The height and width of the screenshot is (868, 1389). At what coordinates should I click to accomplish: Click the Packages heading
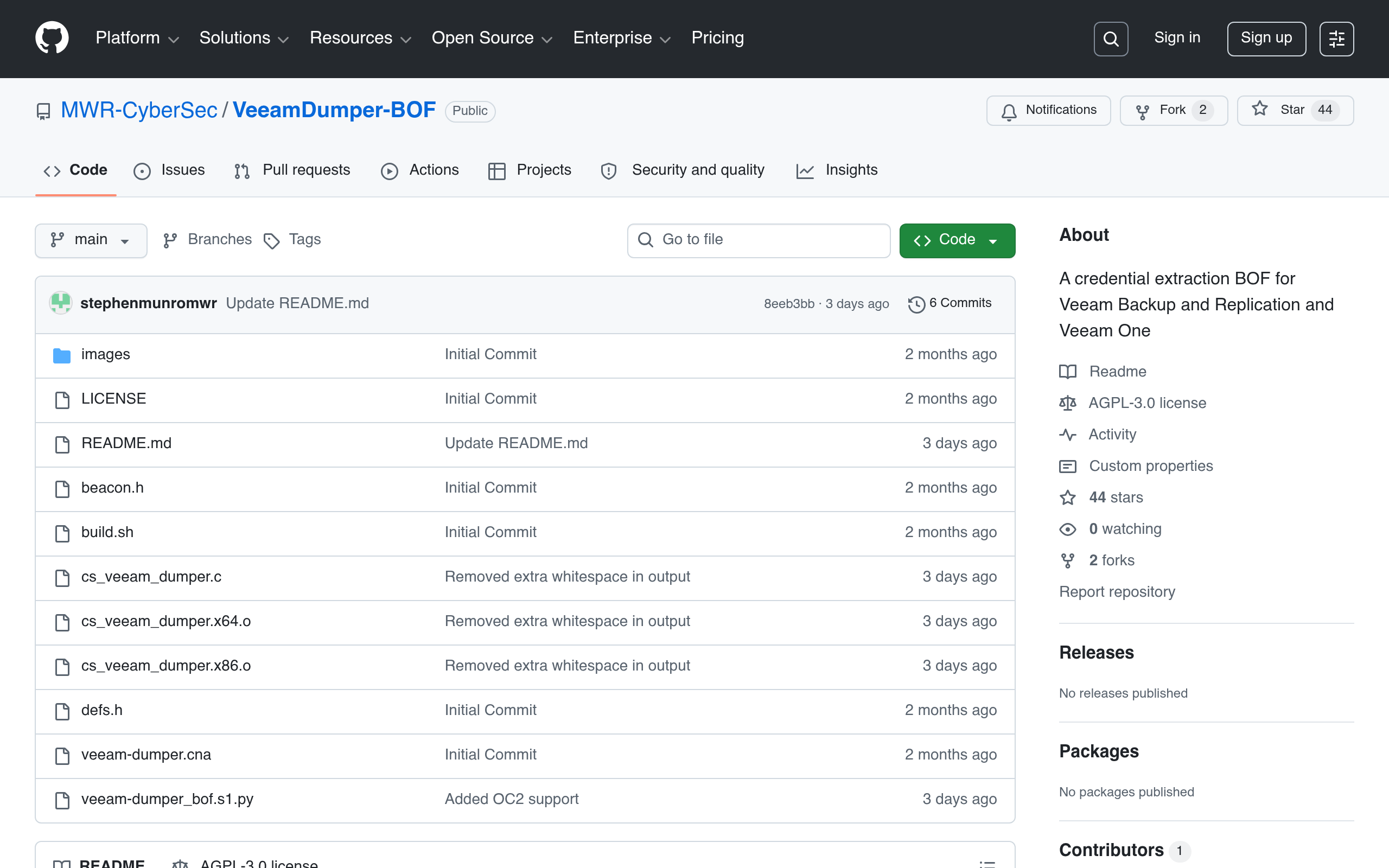pyautogui.click(x=1099, y=751)
